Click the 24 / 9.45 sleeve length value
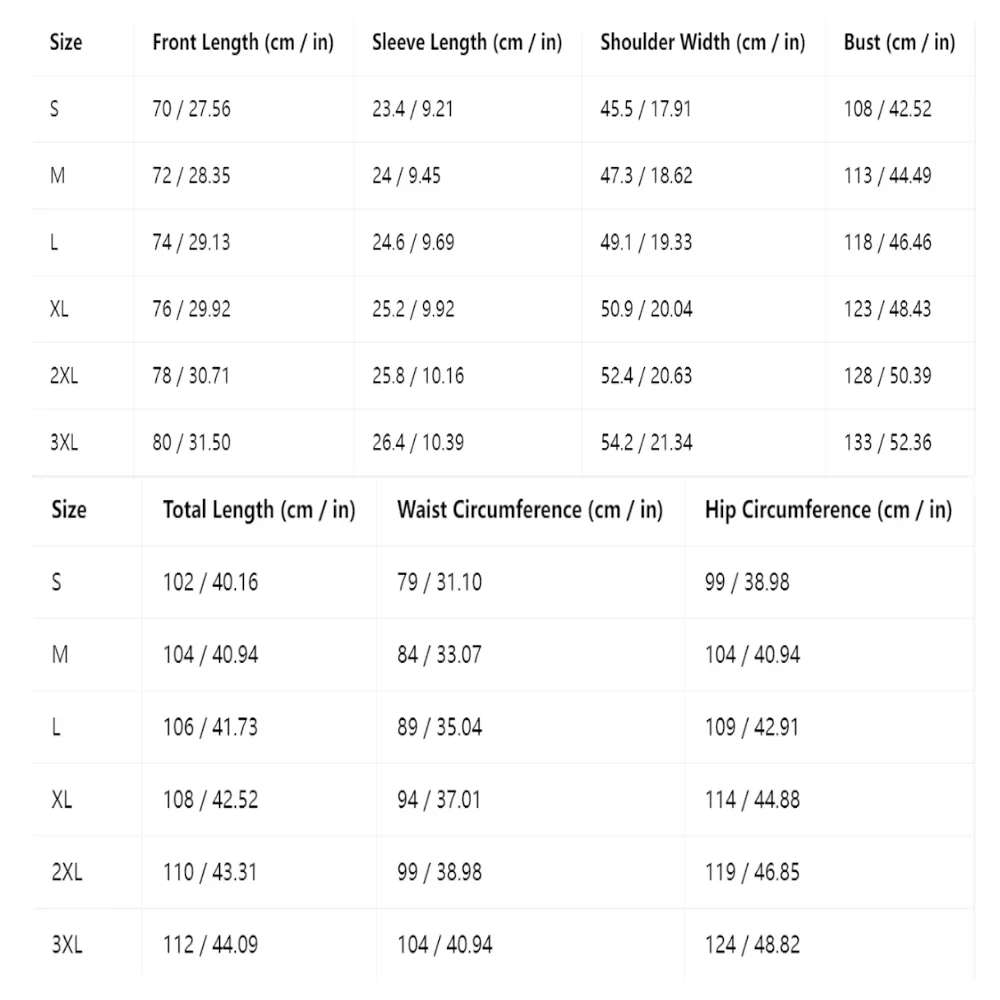This screenshot has height=1000, width=1000. [406, 176]
